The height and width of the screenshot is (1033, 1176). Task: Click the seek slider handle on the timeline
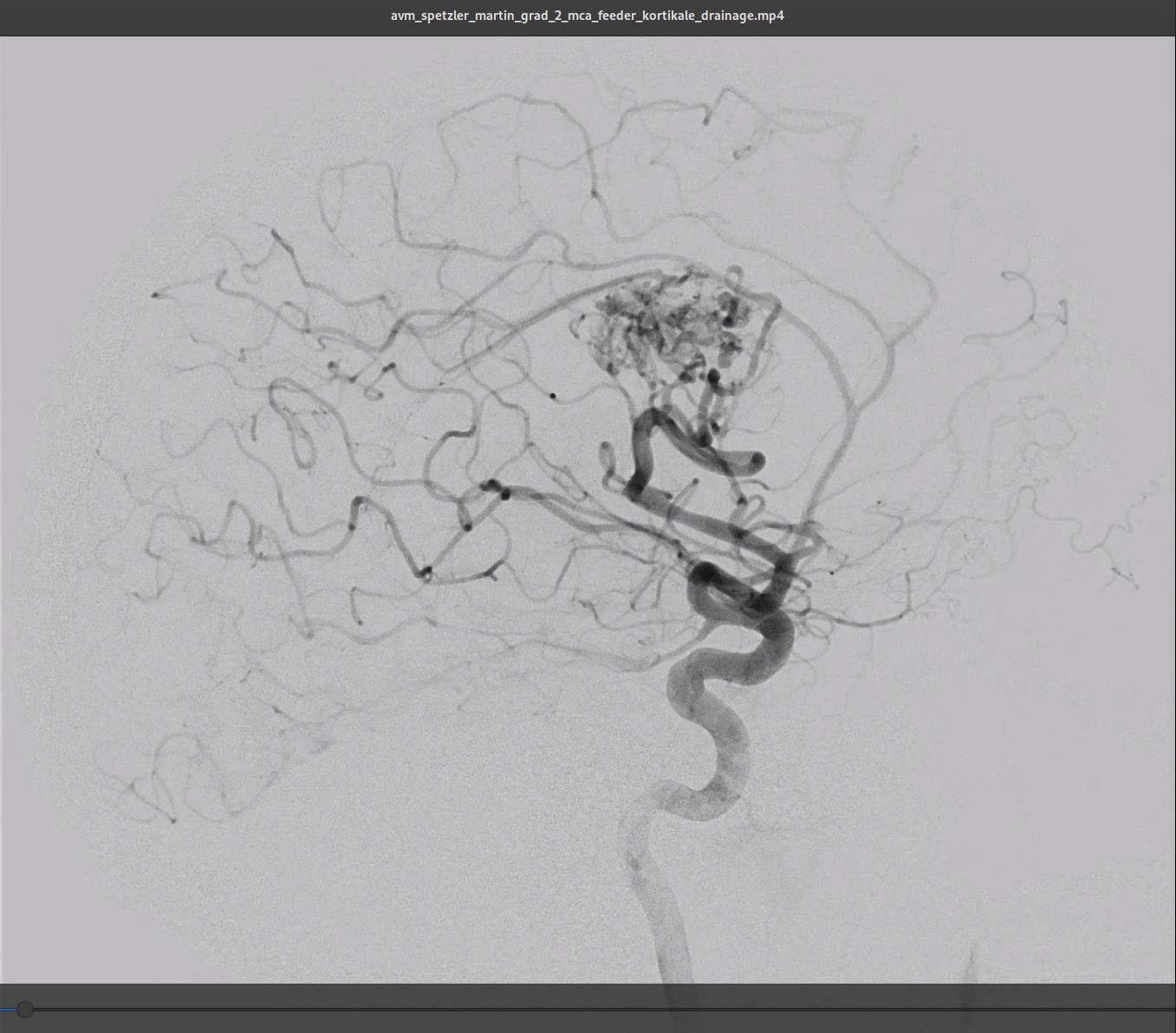(x=25, y=1009)
